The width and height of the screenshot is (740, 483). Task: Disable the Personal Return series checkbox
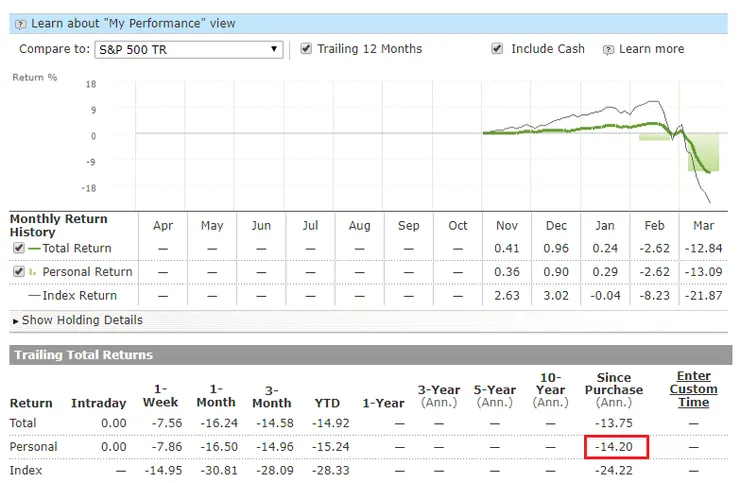18,272
